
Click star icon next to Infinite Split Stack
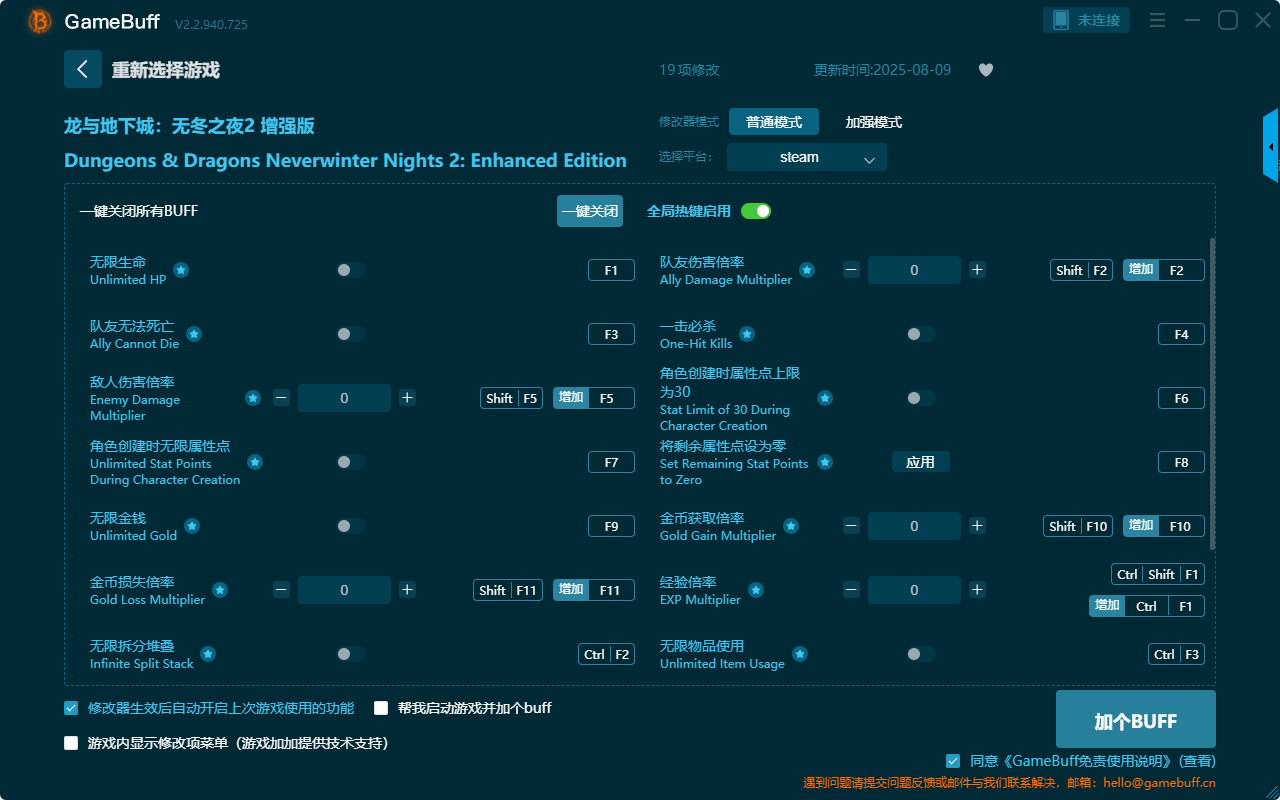208,654
